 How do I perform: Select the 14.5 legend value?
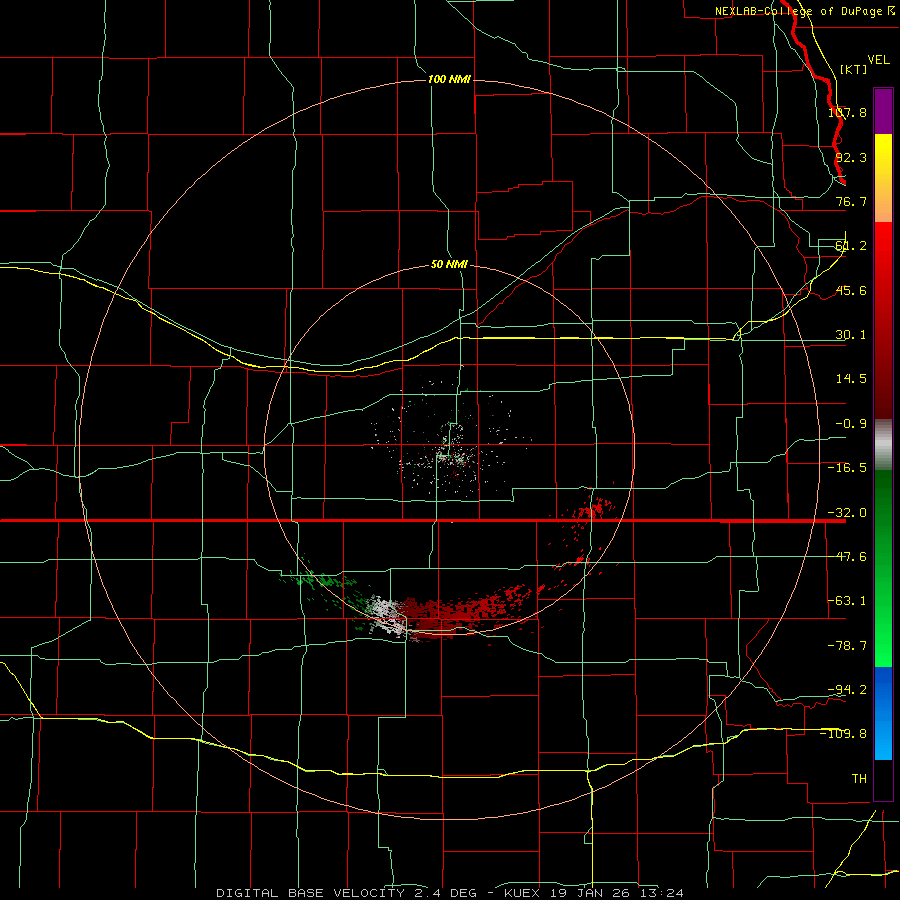(851, 379)
